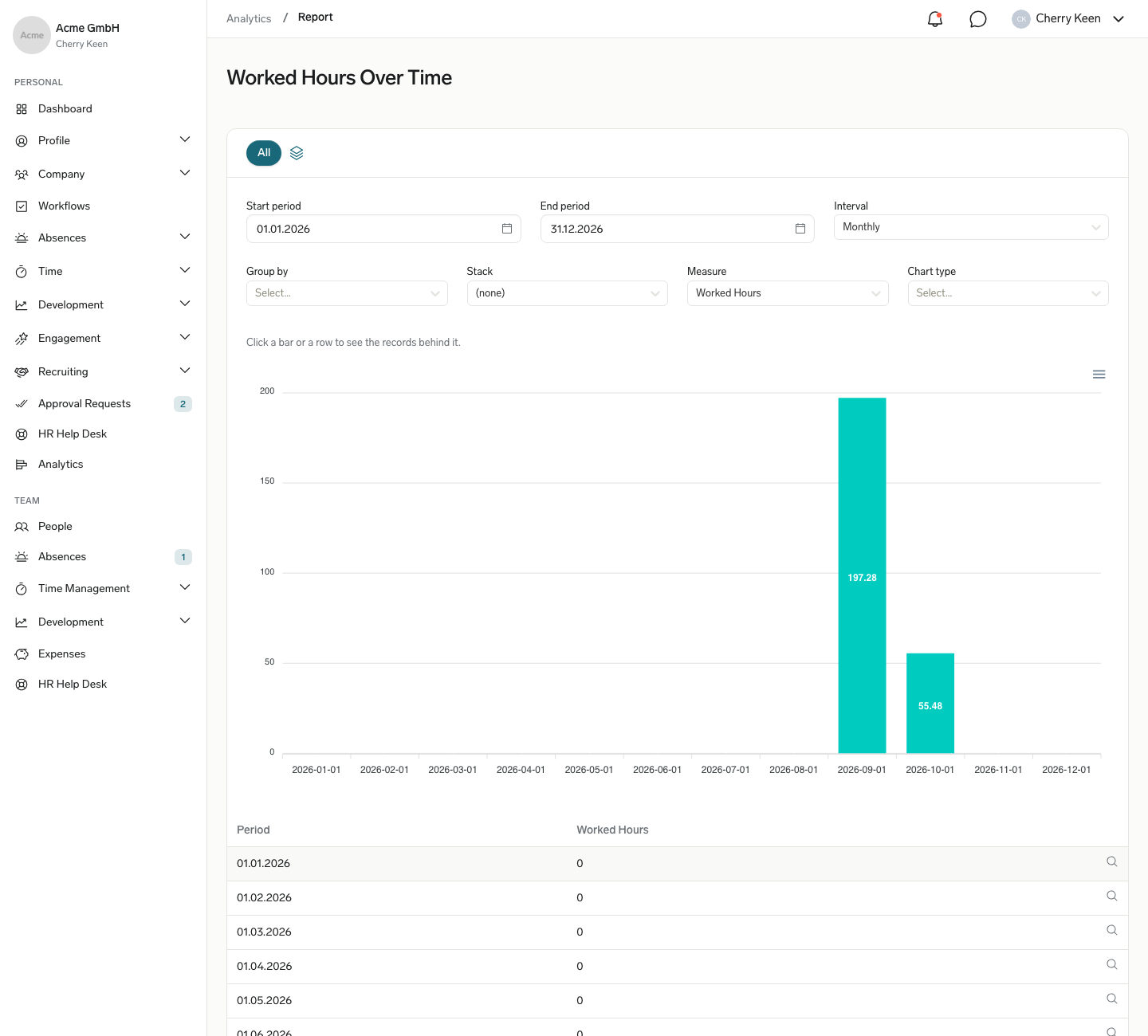Click the Worked Hours column header

point(612,830)
